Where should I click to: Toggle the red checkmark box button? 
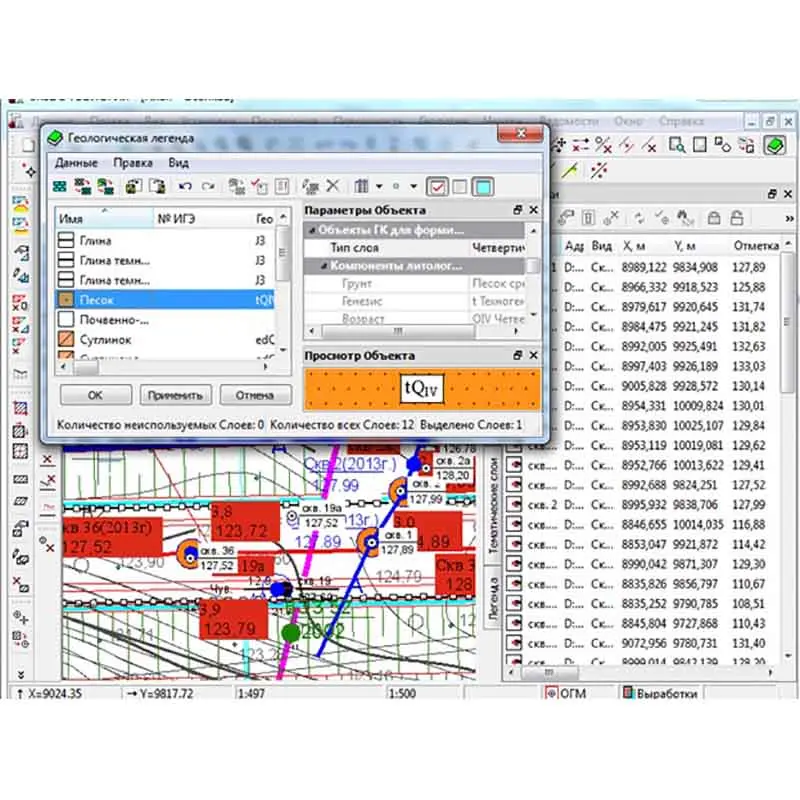(437, 187)
